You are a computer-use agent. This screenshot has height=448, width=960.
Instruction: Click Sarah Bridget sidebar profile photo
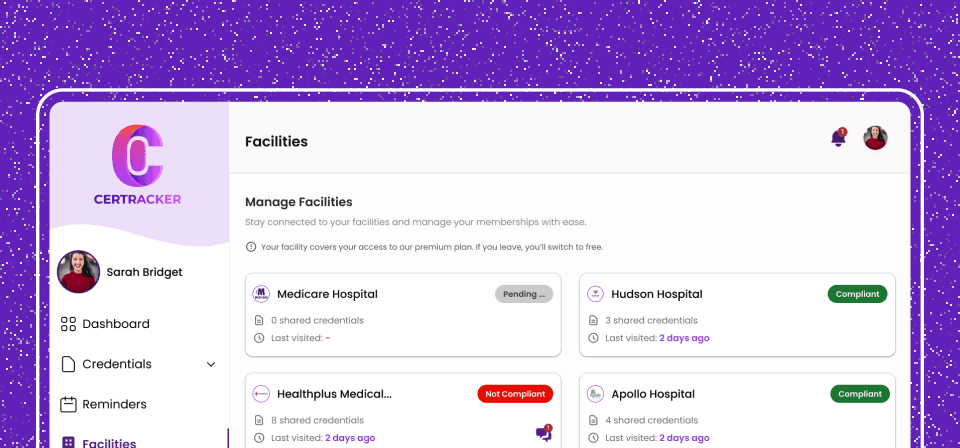[x=78, y=272]
